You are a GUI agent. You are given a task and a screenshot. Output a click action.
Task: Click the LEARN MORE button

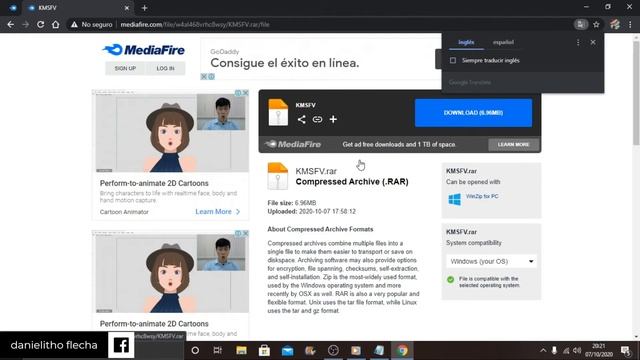point(513,144)
